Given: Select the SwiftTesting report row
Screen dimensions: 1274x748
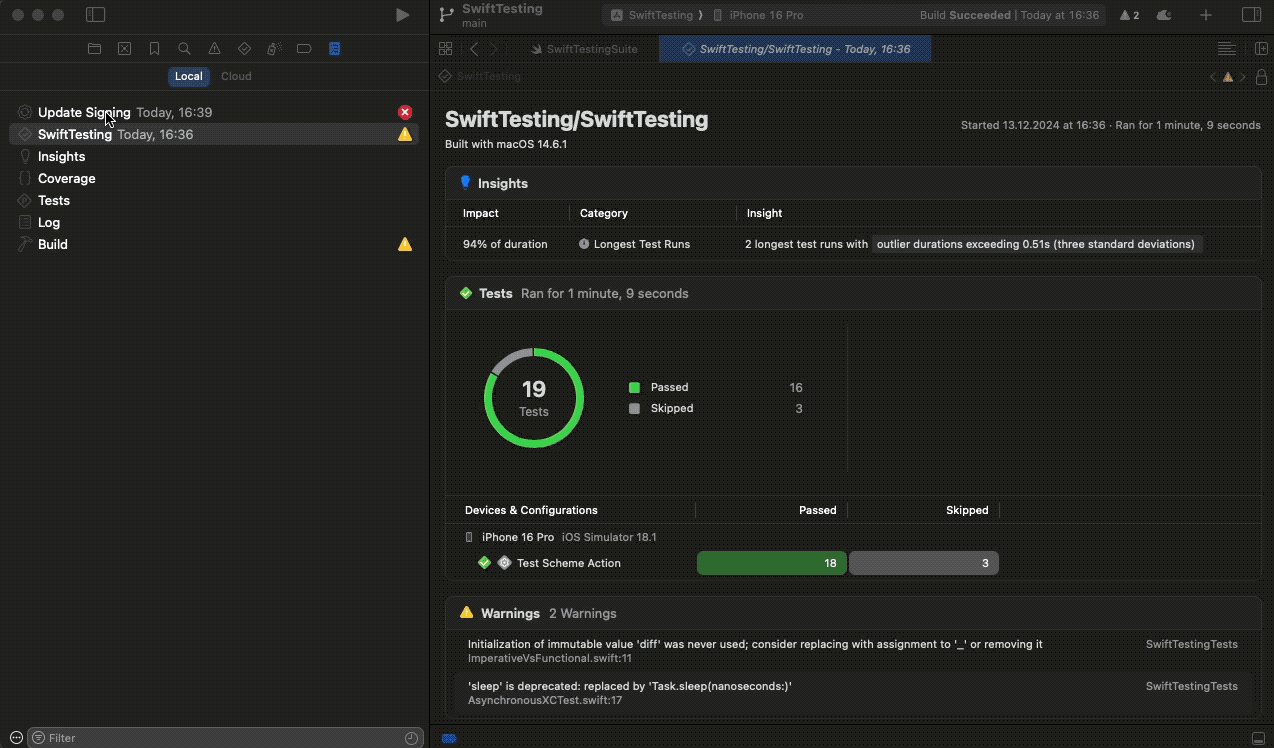Looking at the screenshot, I should click(214, 134).
